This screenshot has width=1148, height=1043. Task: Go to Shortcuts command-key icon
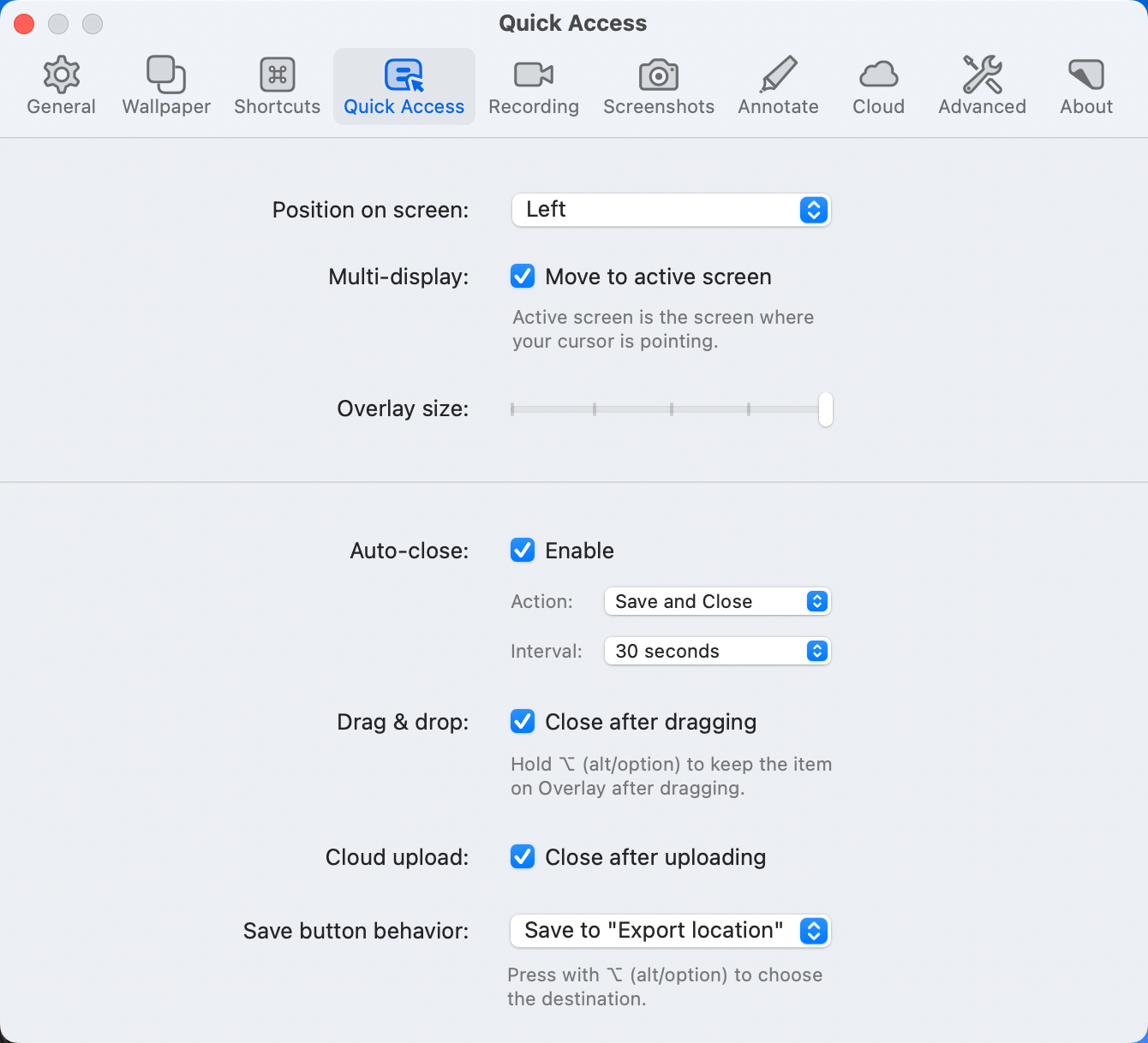click(277, 75)
